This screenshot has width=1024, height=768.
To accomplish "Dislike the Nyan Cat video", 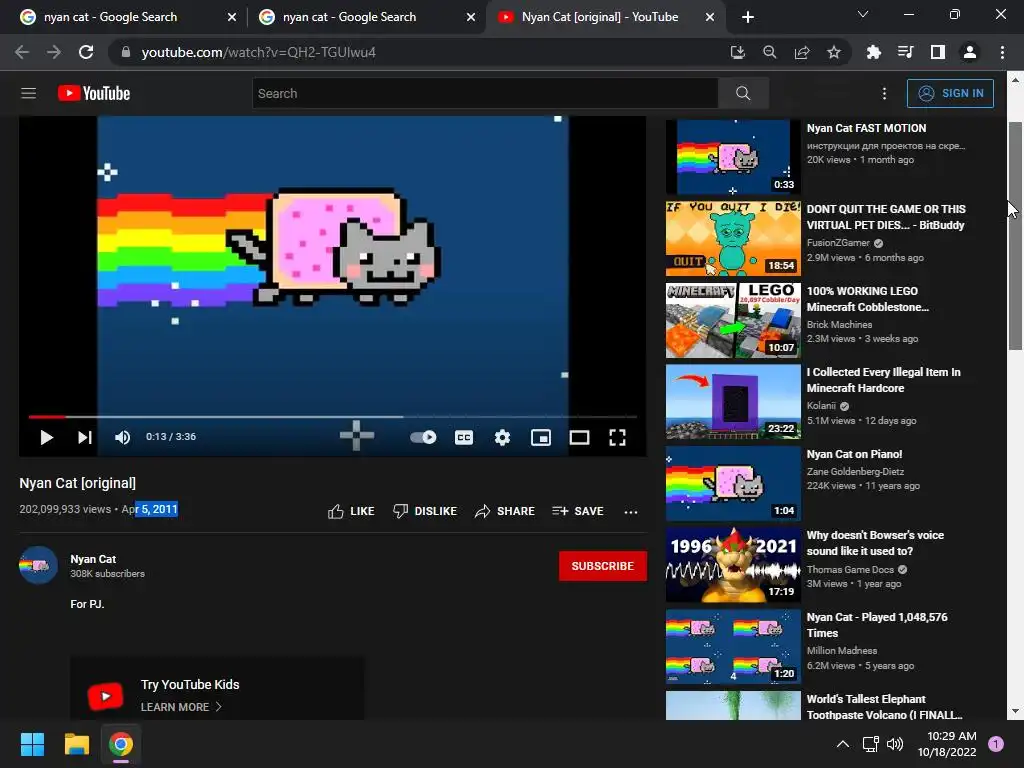I will tap(424, 511).
